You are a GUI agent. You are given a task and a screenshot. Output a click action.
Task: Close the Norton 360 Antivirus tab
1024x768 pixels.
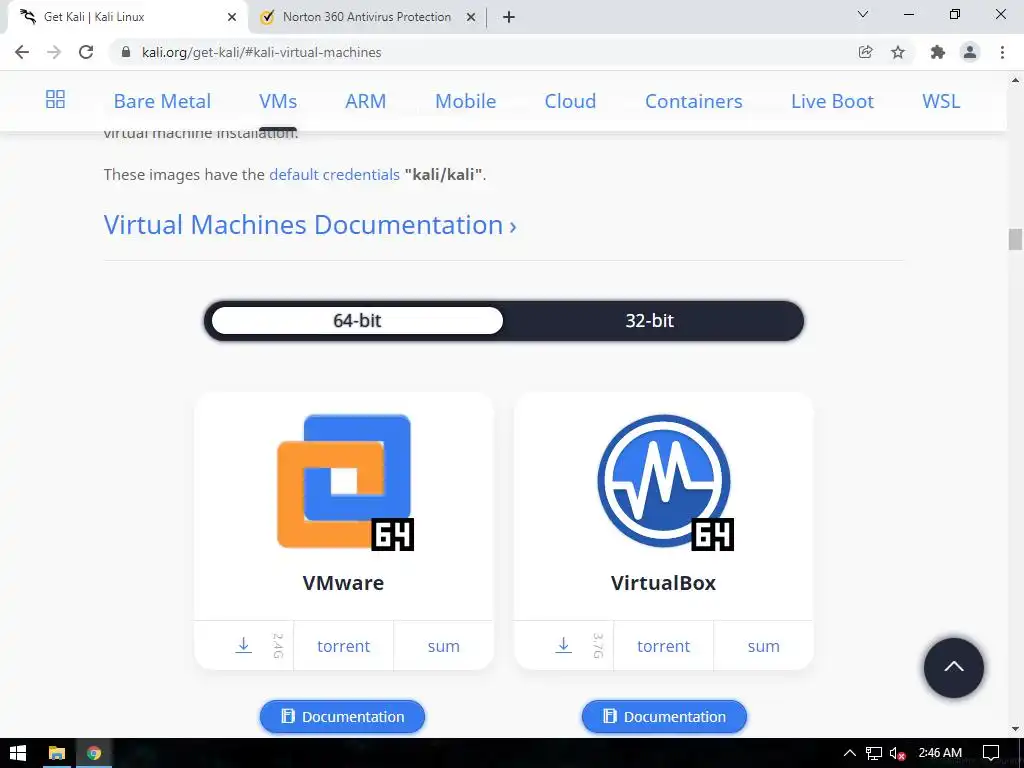point(471,17)
